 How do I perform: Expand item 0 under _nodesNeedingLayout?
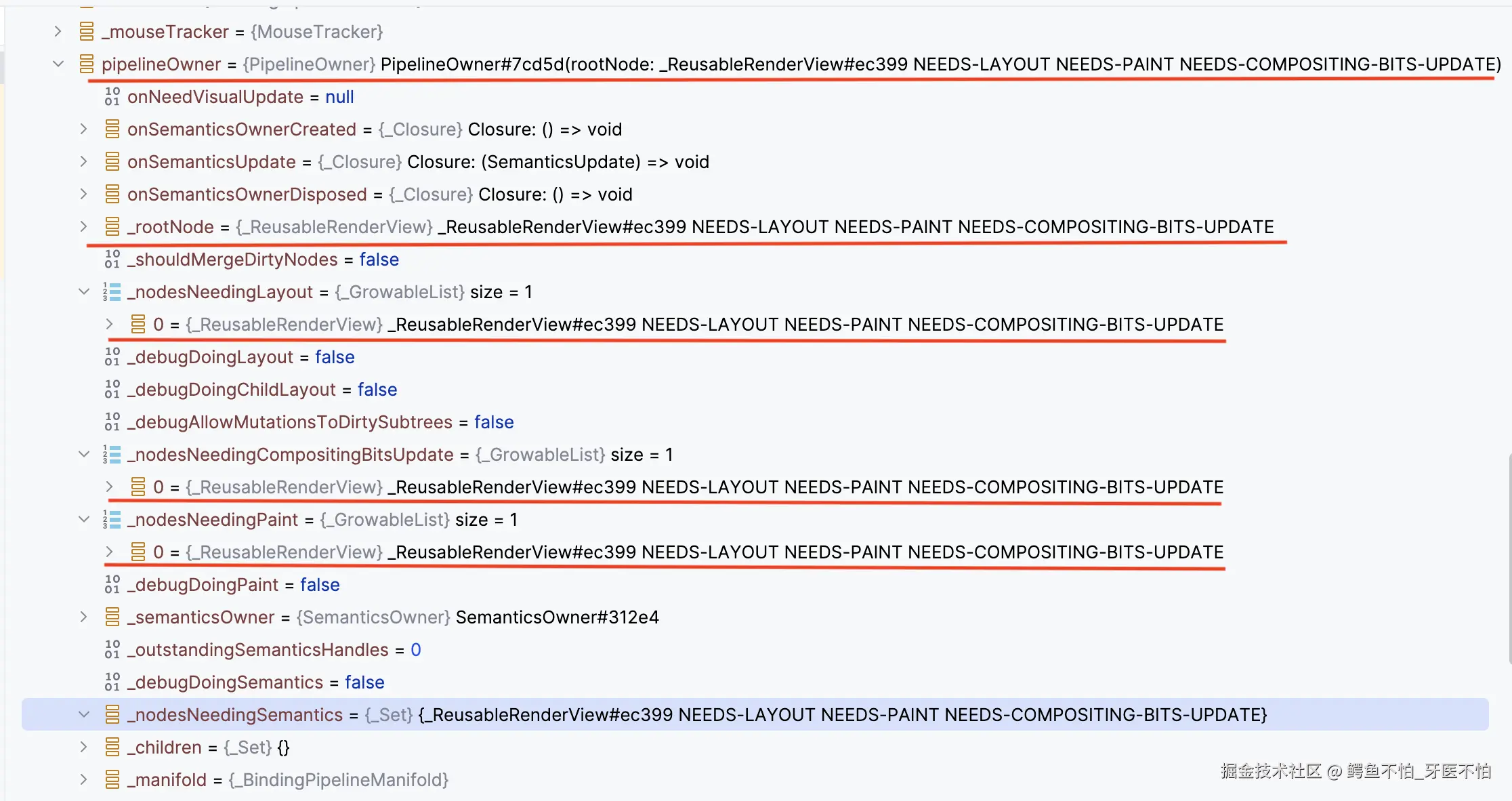tap(109, 325)
